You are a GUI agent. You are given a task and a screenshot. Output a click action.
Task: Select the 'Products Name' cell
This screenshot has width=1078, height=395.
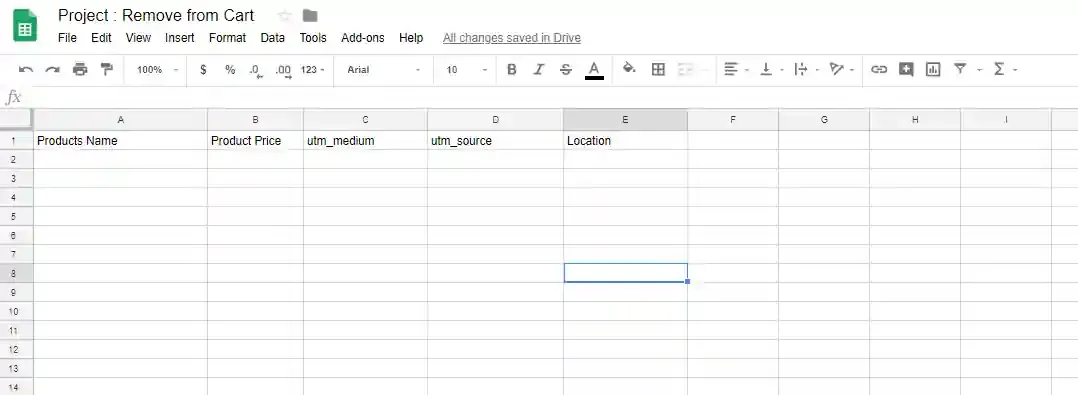(120, 140)
